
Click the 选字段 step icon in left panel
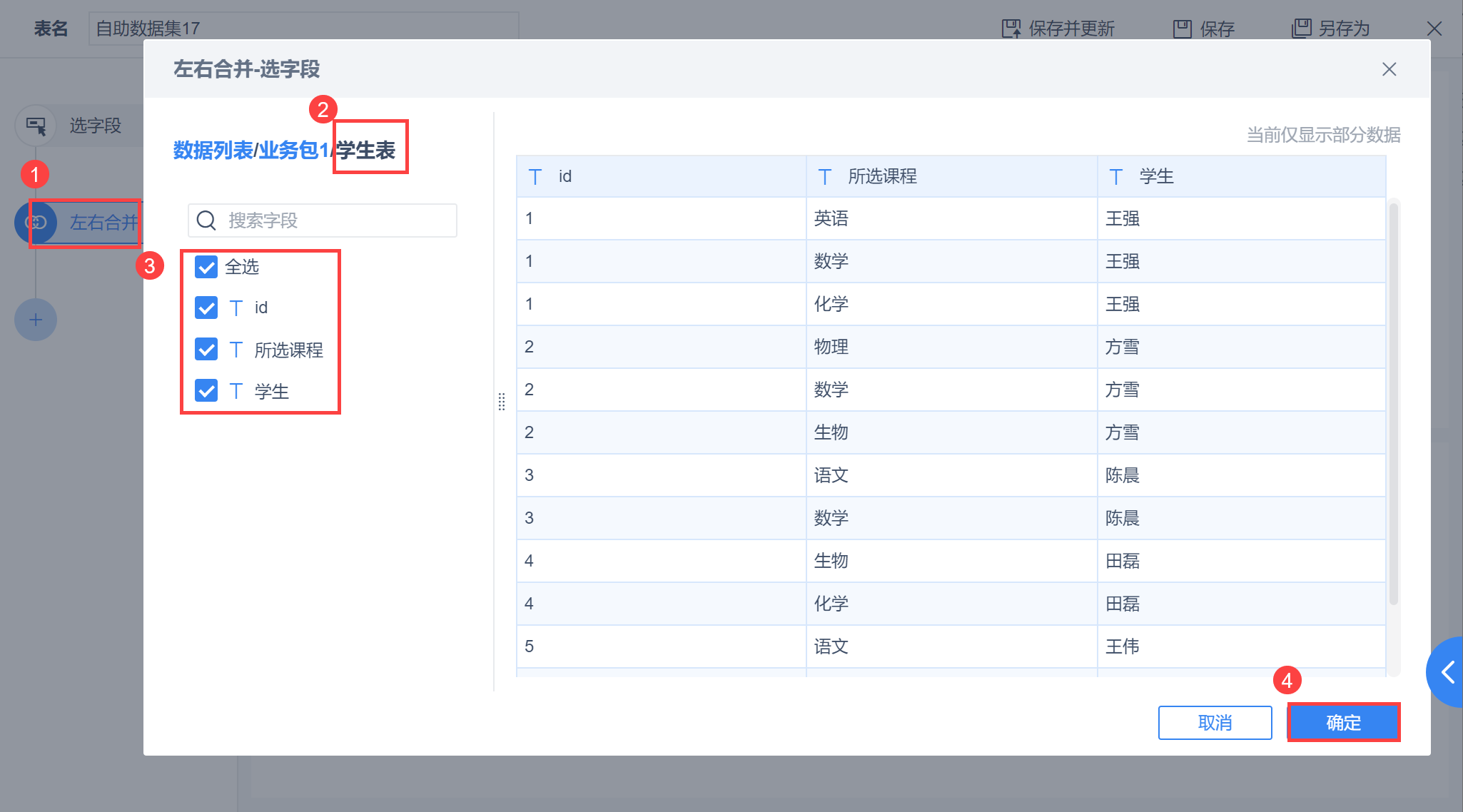pyautogui.click(x=37, y=125)
